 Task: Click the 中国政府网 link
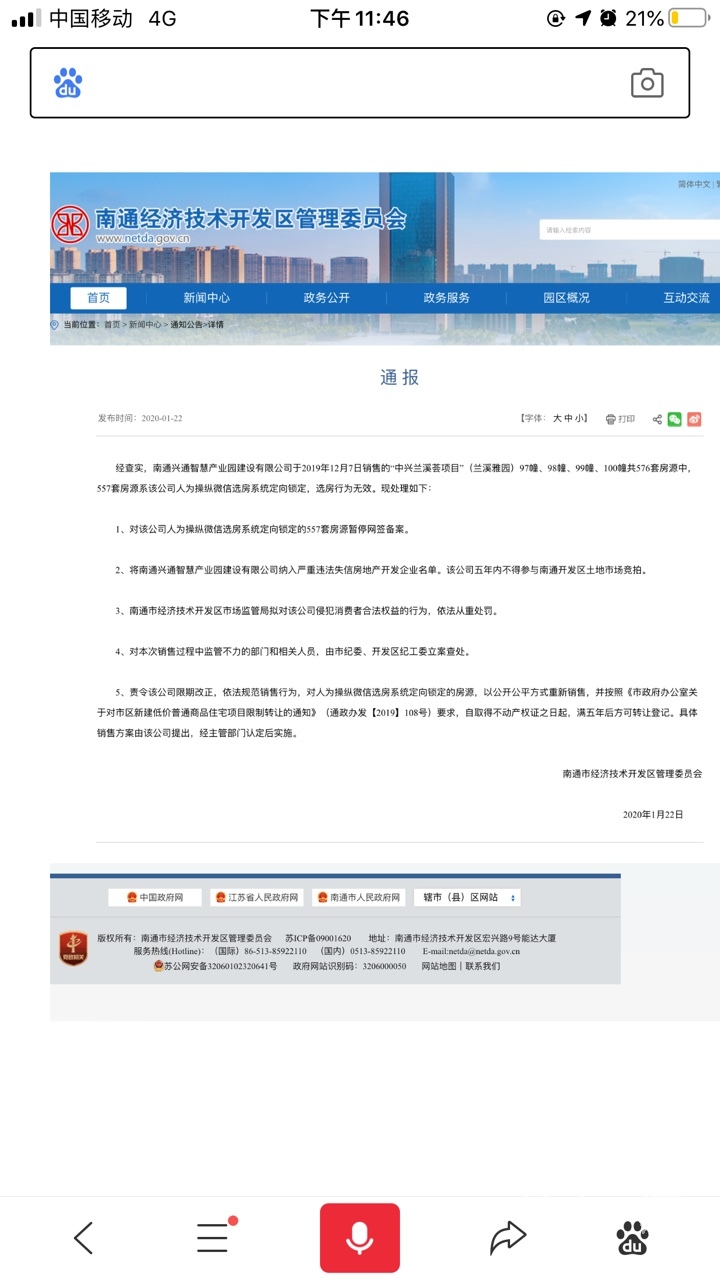(x=155, y=898)
